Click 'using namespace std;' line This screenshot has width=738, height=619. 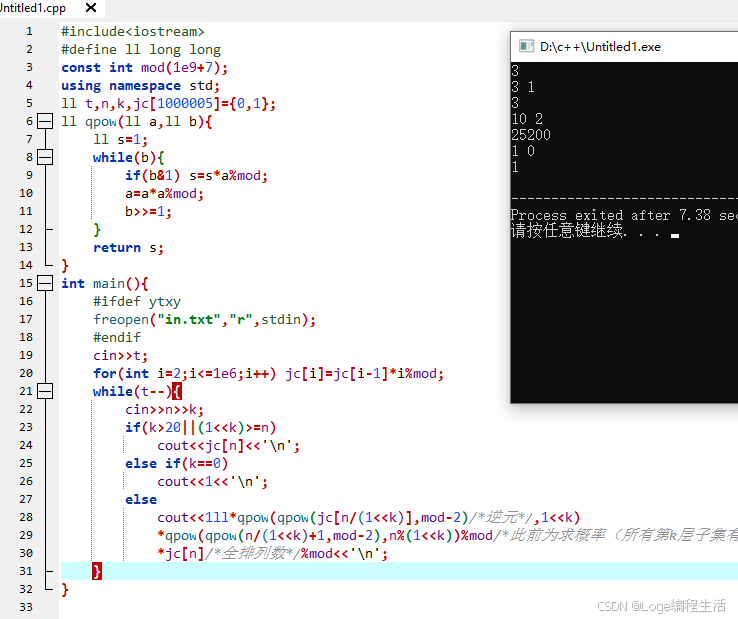140,86
